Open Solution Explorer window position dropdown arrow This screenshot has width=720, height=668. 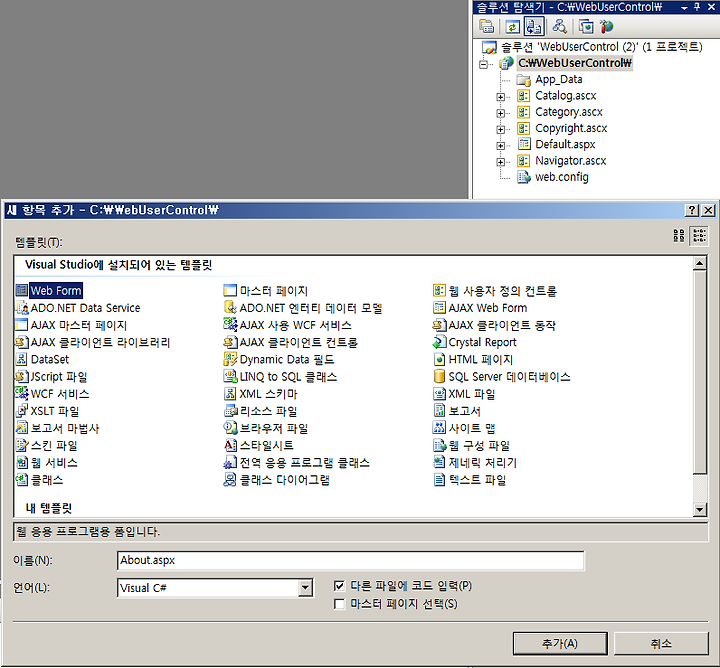[684, 8]
